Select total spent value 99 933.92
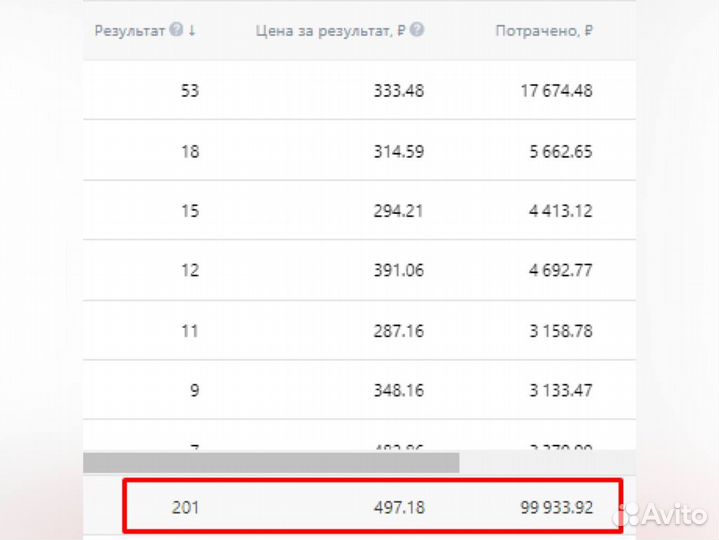Viewport: 719px width, 540px height. (x=557, y=507)
